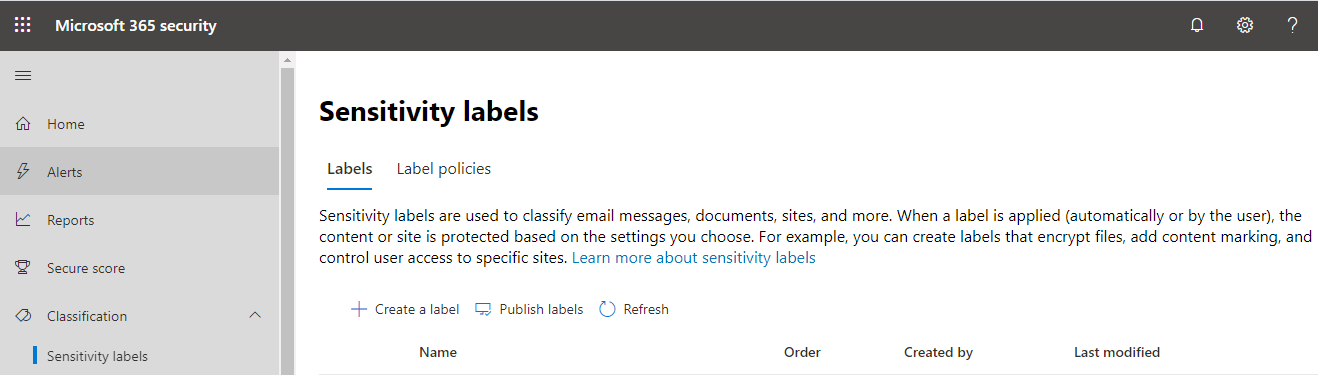
Task: Click Create a label button
Action: (x=405, y=309)
